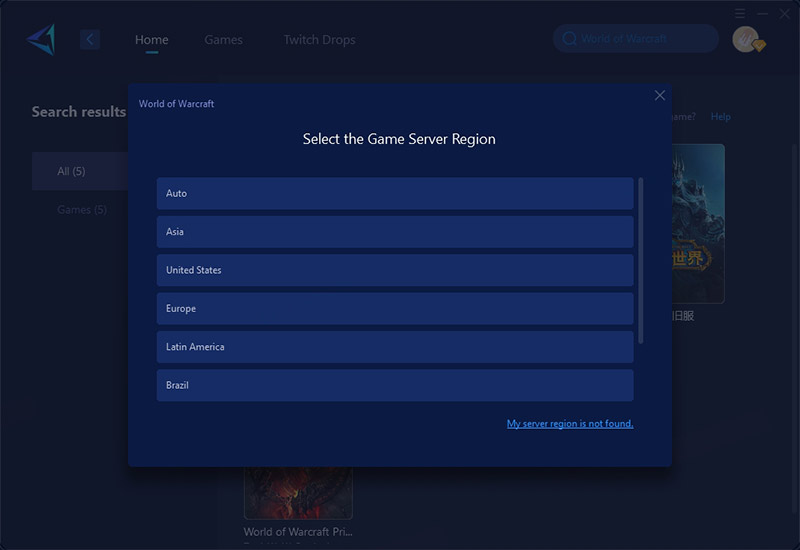Click the search box with World of Warcraft
Screen dimensions: 800x550
point(636,38)
